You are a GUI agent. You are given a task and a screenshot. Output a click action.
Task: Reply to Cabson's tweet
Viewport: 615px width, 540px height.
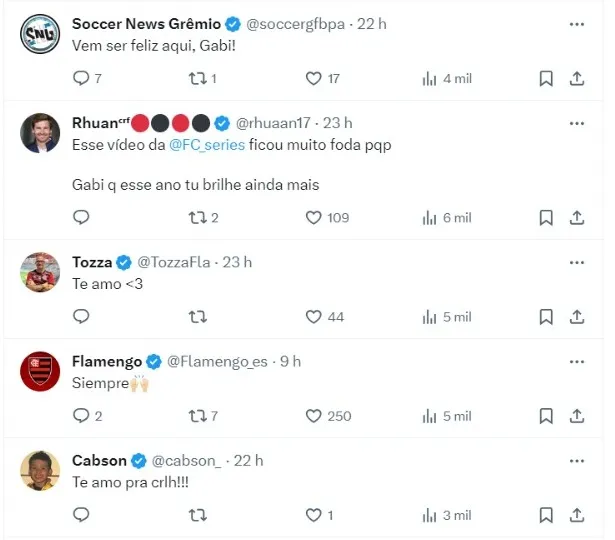(x=82, y=514)
